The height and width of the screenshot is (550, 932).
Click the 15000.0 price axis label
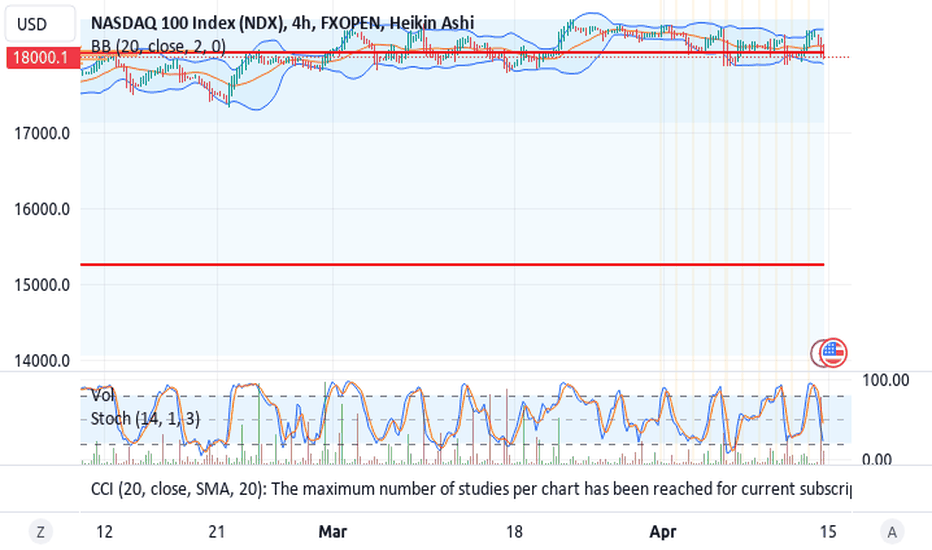[42, 285]
